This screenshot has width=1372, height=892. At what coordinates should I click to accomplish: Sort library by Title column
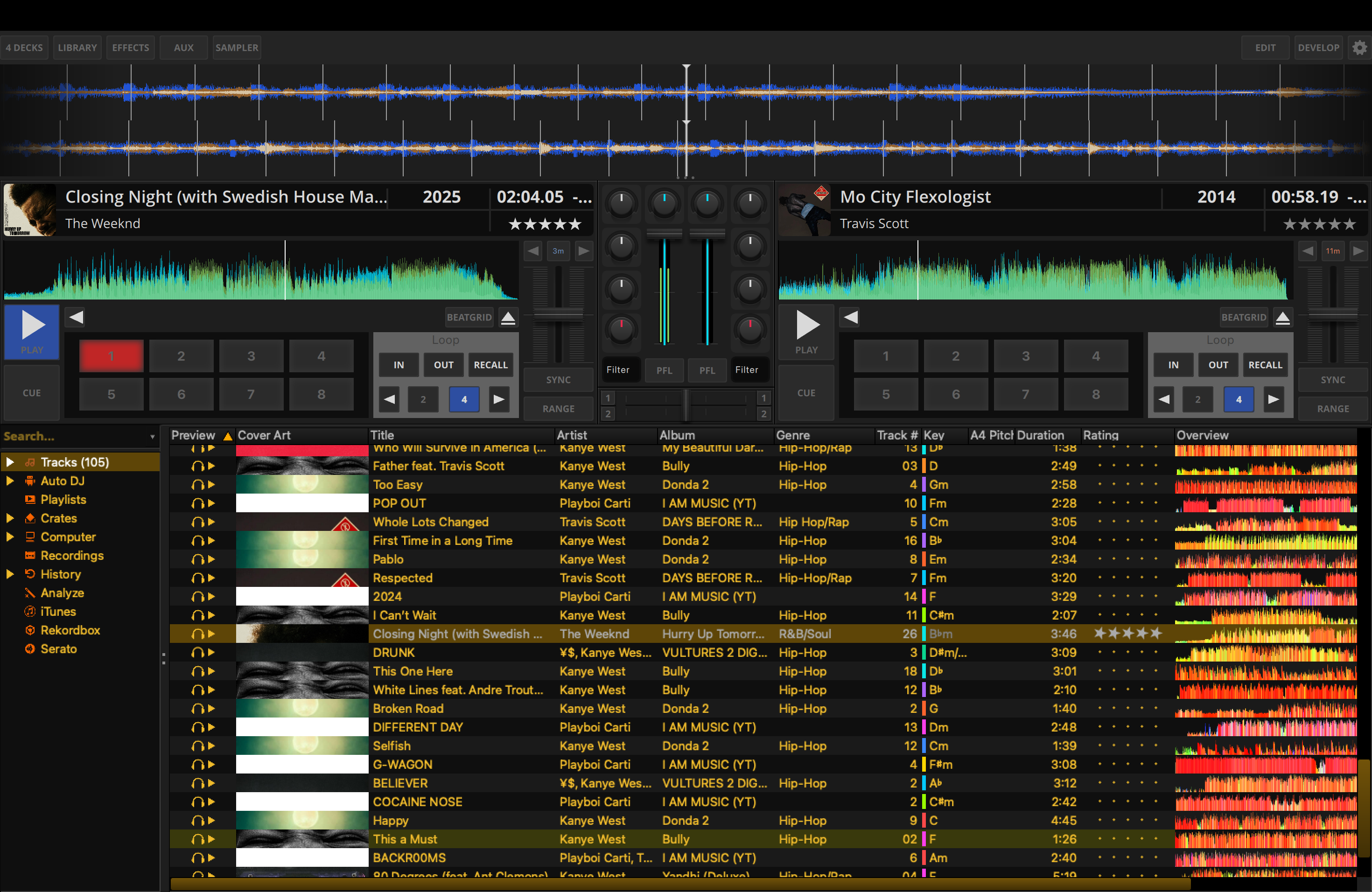pos(461,435)
